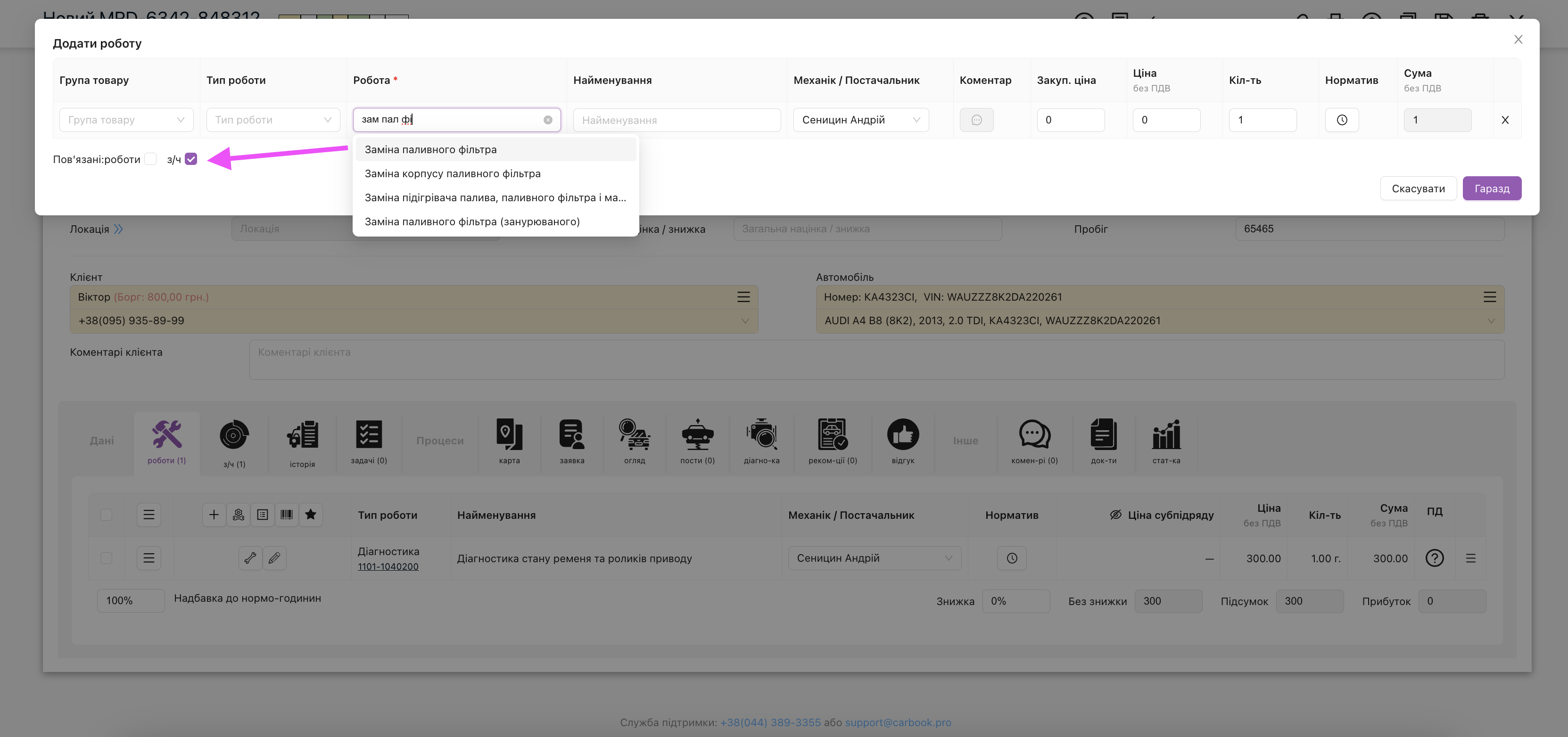
Task: Click the comment smiley icon in the row
Action: (976, 120)
